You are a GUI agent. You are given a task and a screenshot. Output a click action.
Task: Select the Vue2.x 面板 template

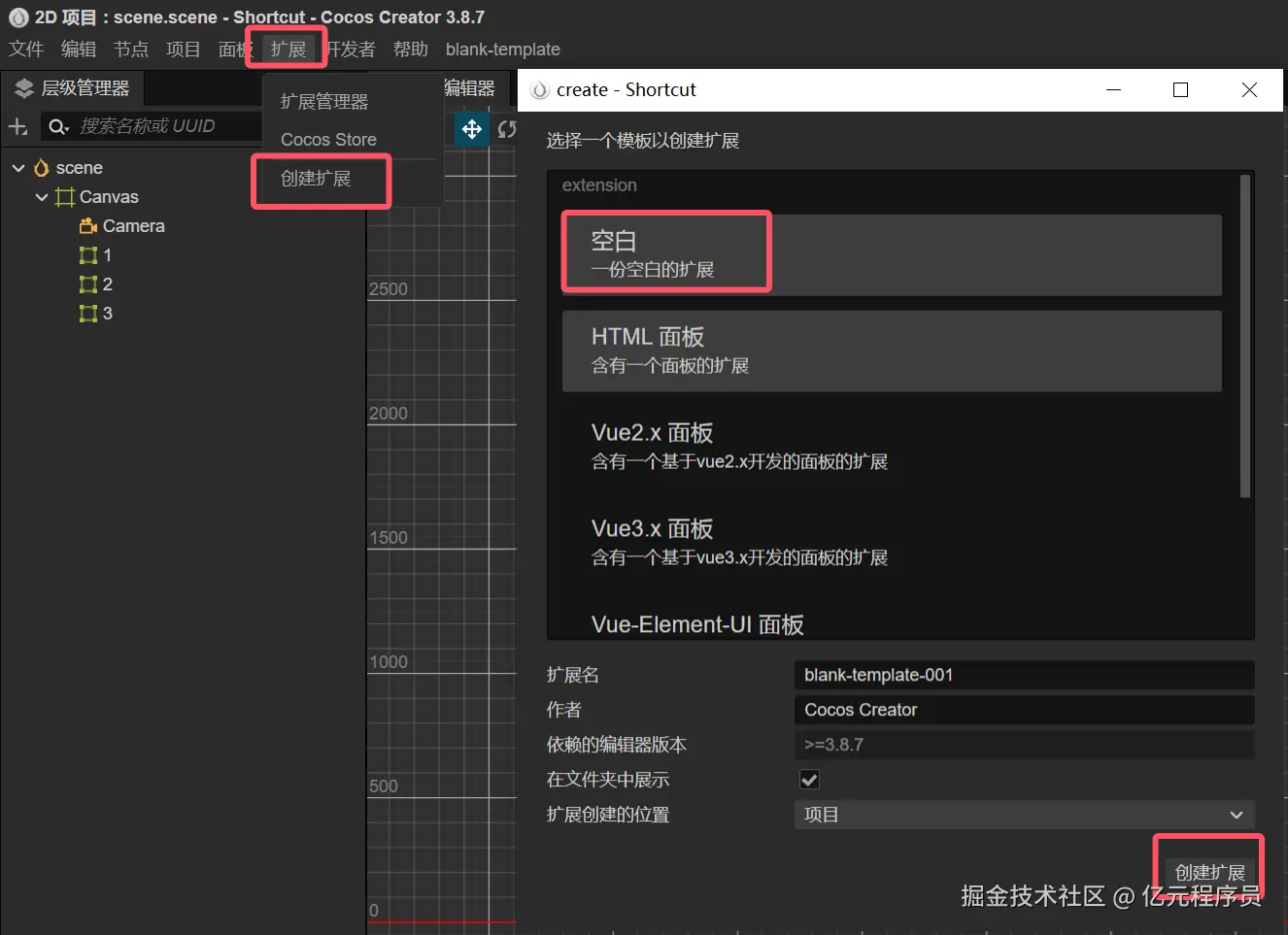[x=892, y=448]
